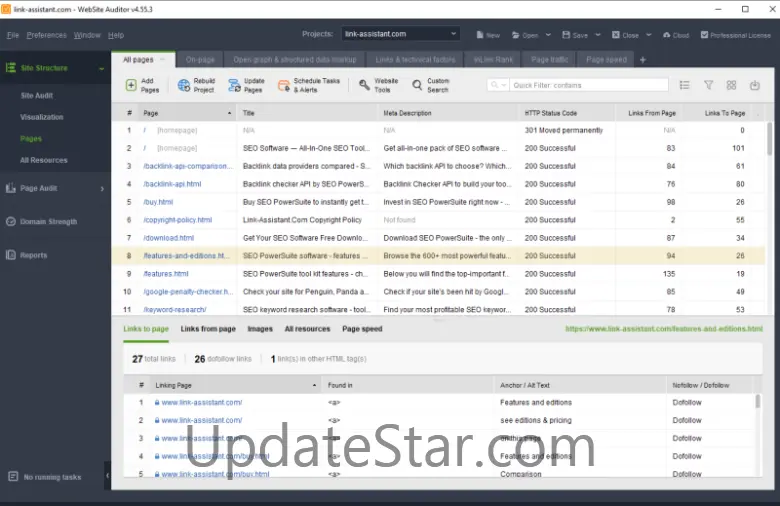Open Page Audit sidebar section

click(55, 188)
